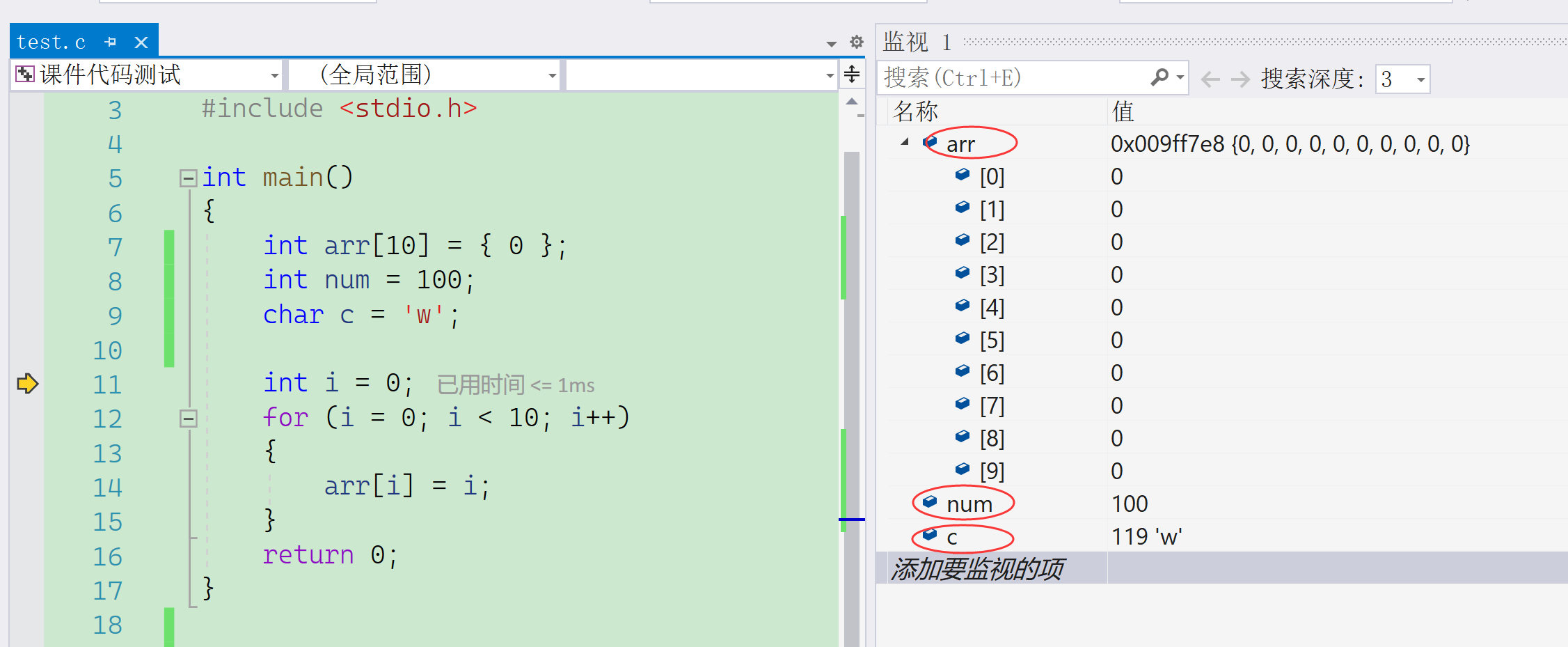Click the next search result arrow
This screenshot has height=647, width=1568.
coord(1240,79)
